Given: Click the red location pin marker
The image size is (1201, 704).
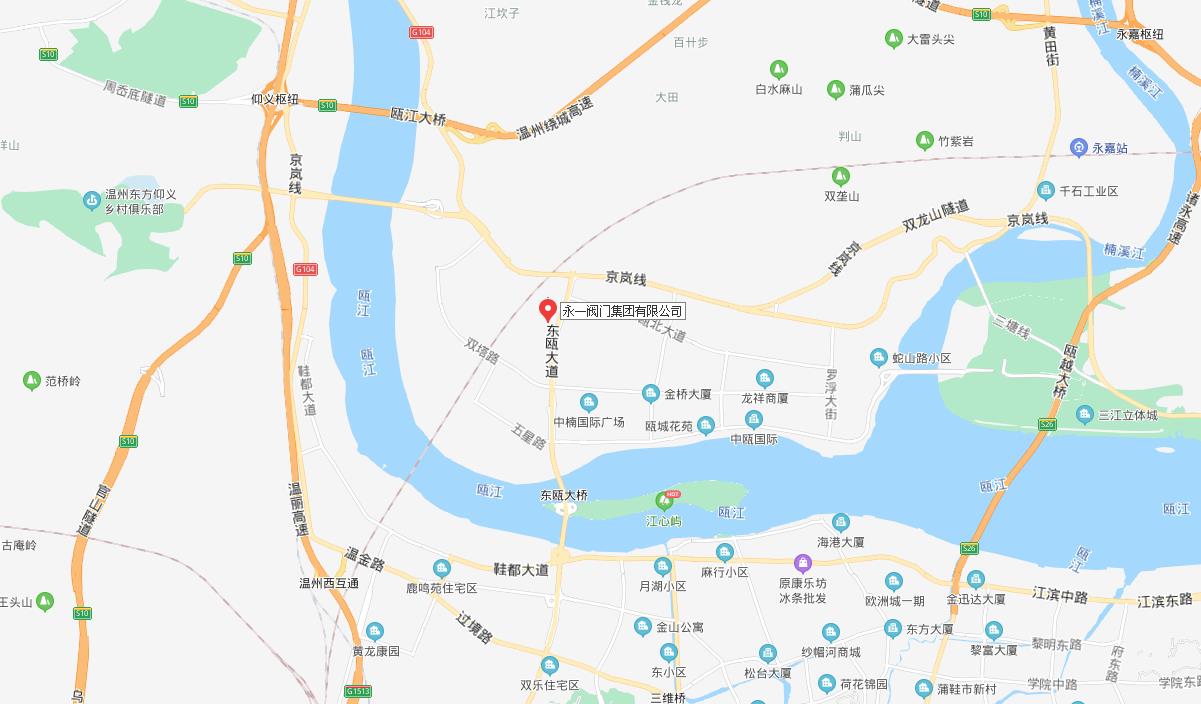Looking at the screenshot, I should tap(548, 311).
